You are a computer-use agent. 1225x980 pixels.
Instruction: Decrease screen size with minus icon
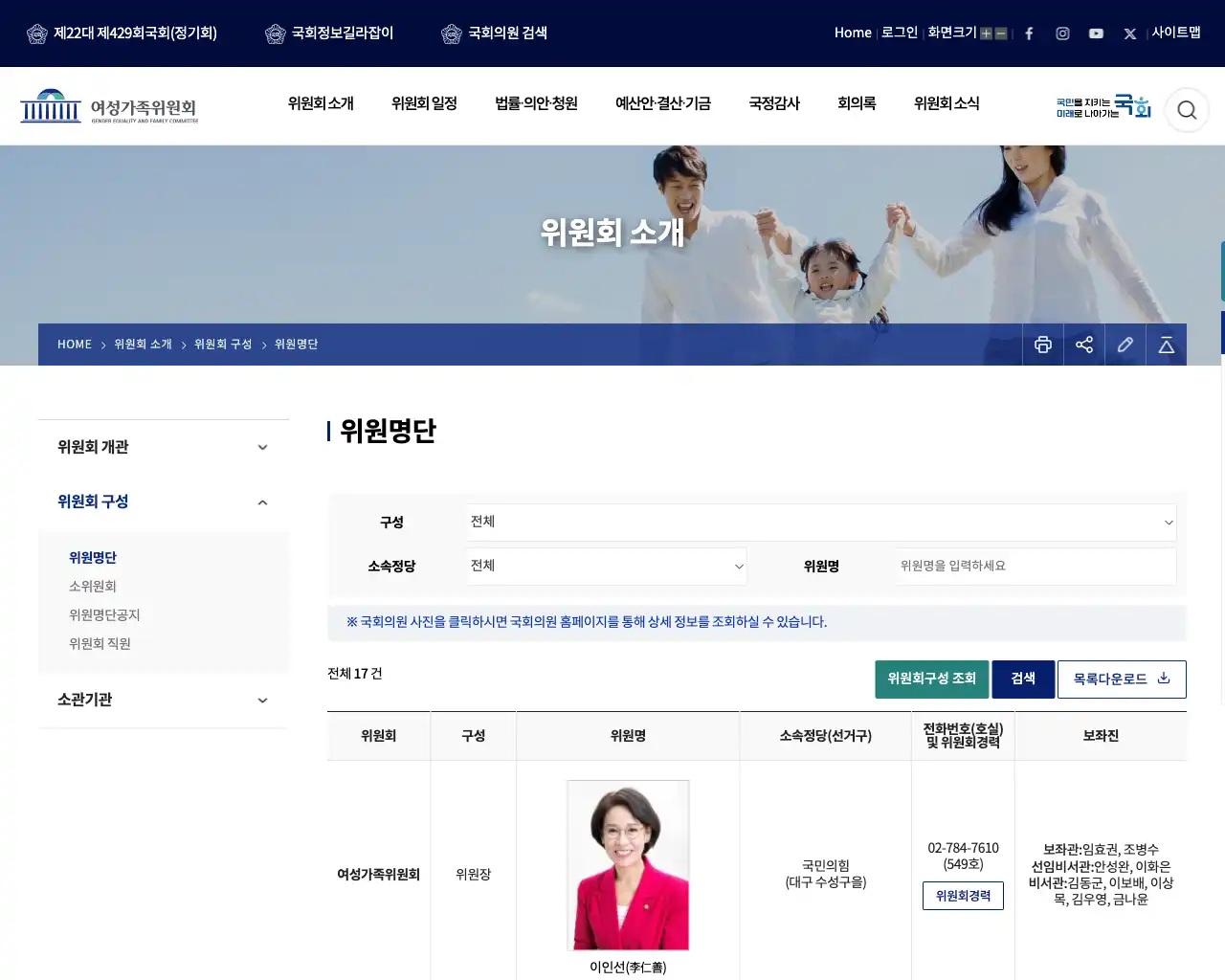coord(1001,33)
